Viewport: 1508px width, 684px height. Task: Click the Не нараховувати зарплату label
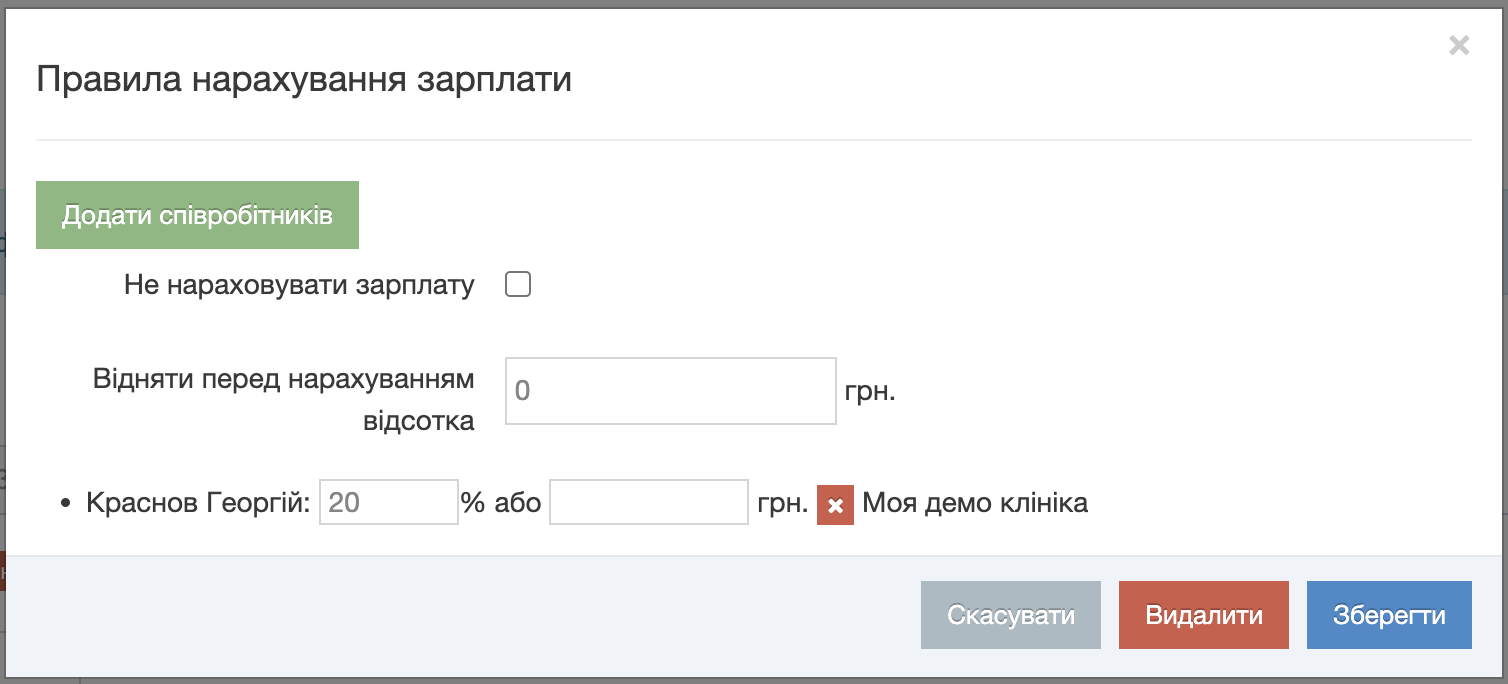coord(299,285)
